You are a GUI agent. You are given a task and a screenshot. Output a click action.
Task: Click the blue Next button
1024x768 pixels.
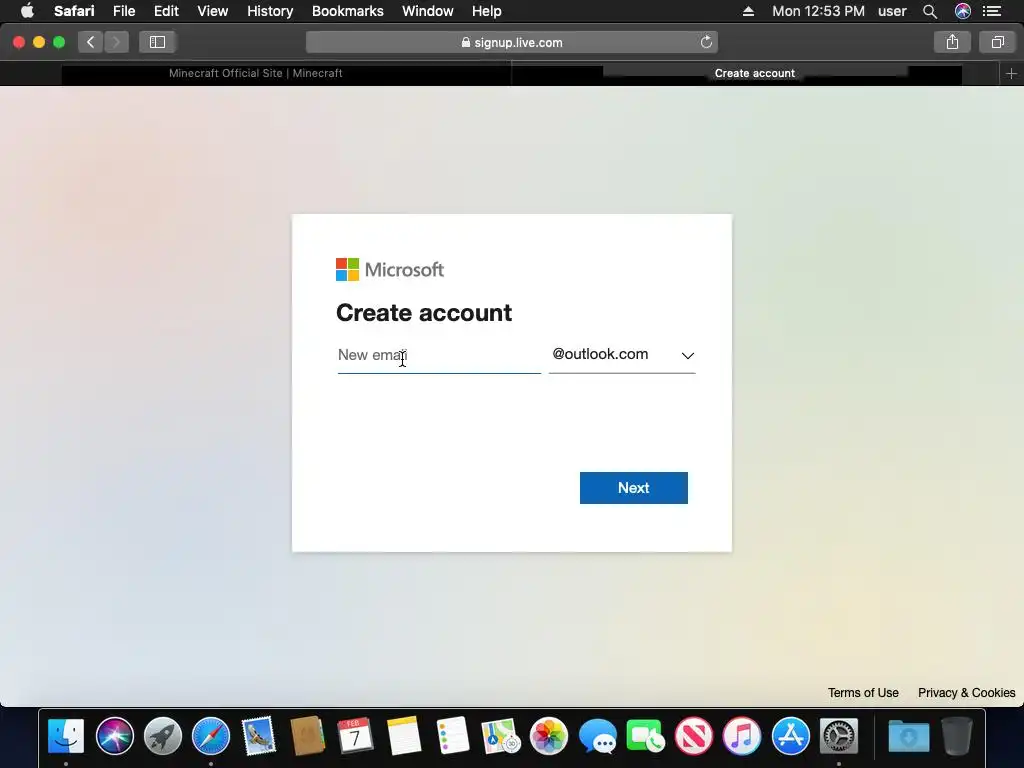coord(633,488)
